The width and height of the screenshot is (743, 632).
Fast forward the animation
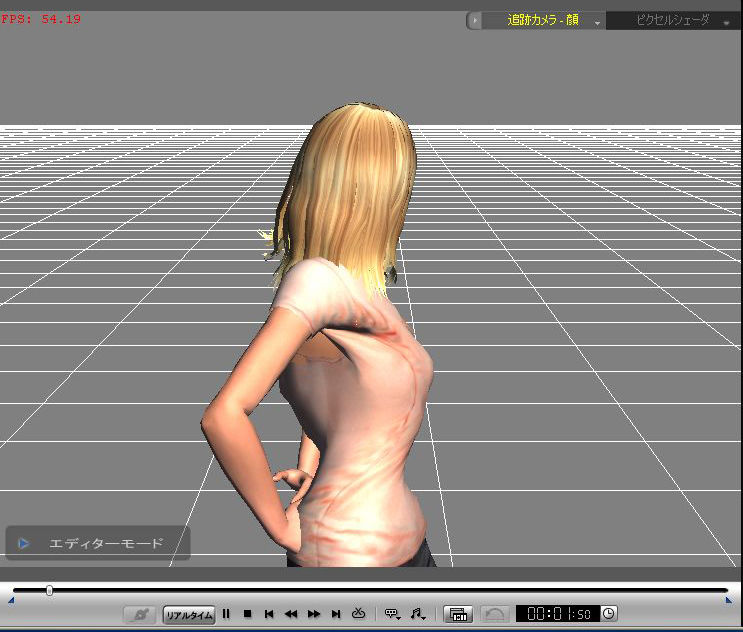click(314, 614)
